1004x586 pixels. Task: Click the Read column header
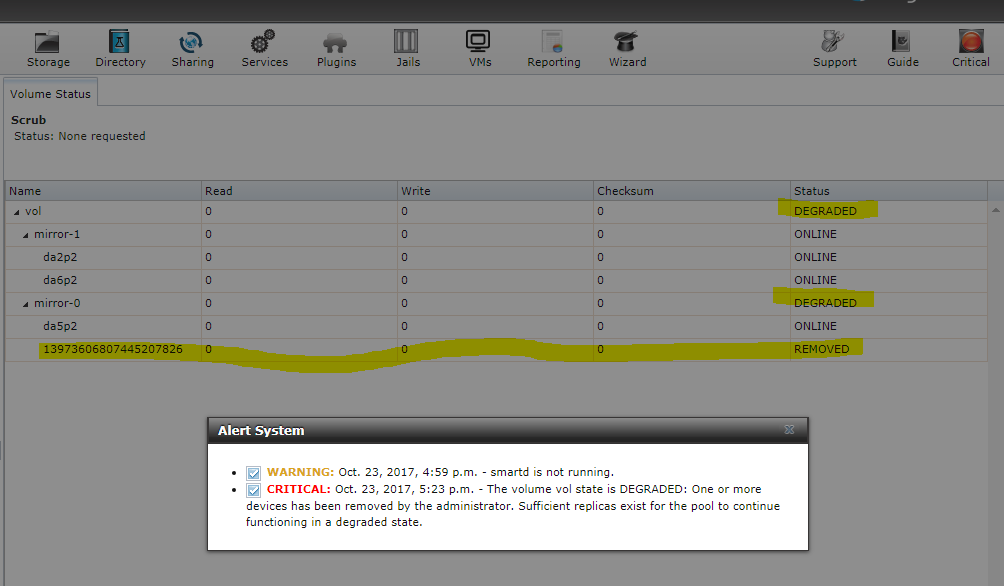click(x=300, y=191)
